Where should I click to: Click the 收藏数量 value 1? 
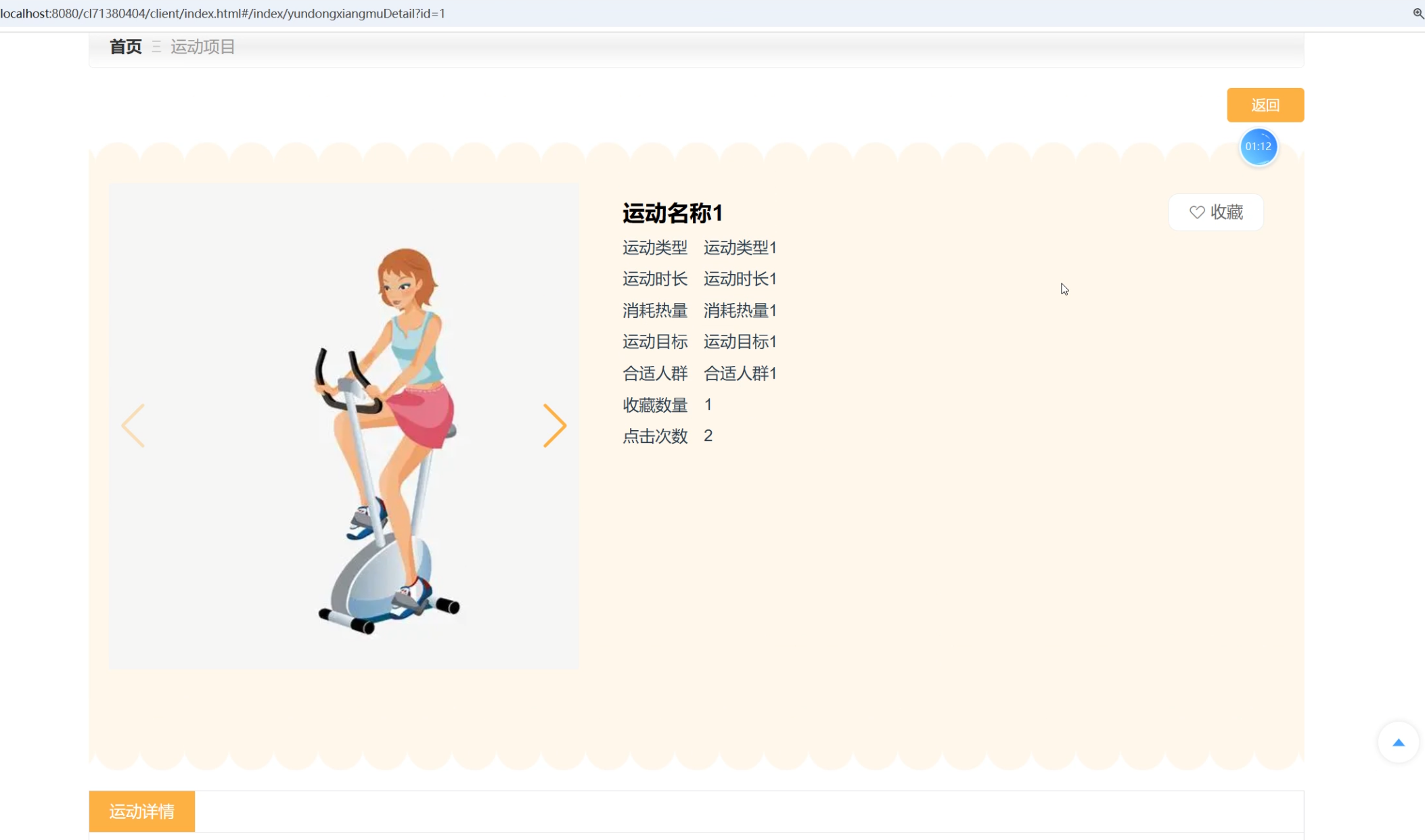(x=708, y=404)
